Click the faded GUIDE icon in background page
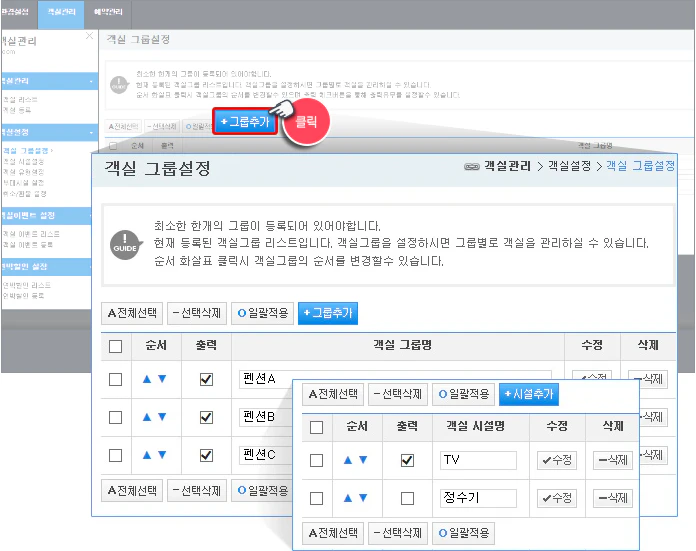 click(x=119, y=84)
